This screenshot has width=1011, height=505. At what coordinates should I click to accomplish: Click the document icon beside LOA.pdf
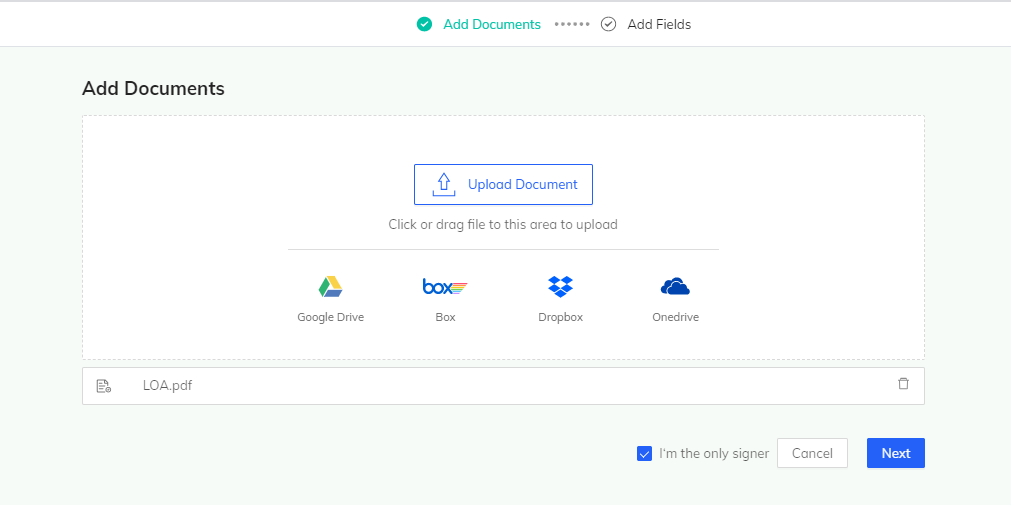pos(103,386)
